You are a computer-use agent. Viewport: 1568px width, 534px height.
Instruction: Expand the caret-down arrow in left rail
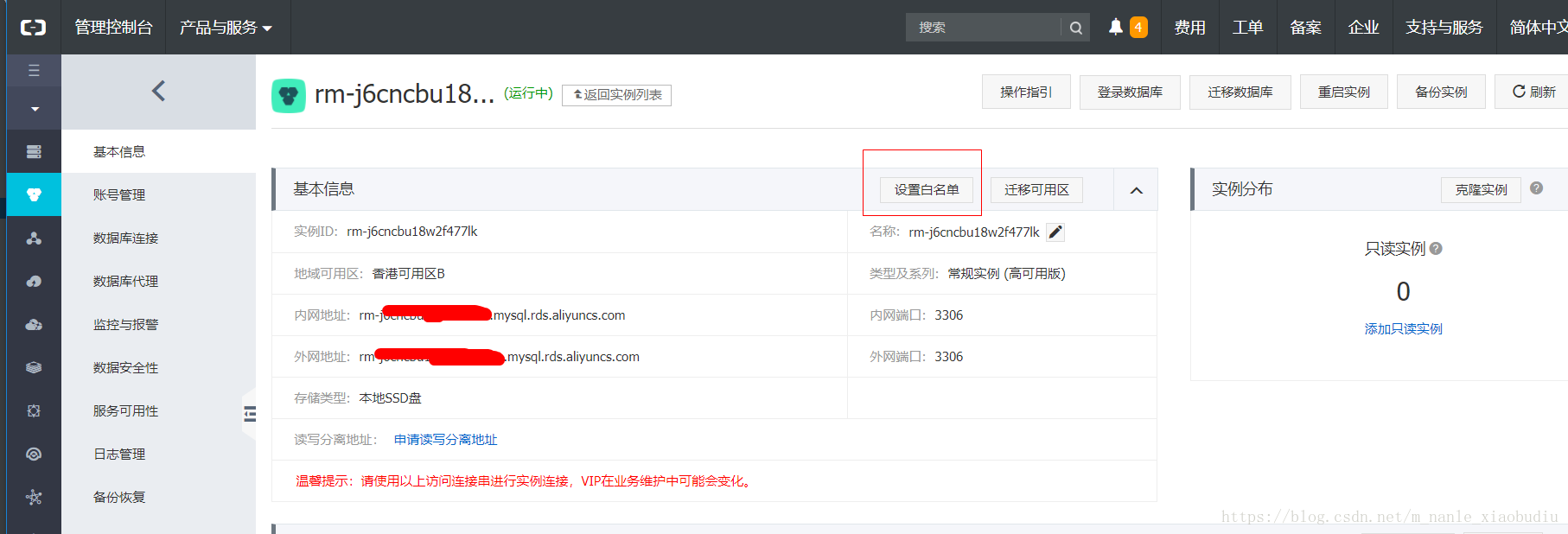click(x=35, y=109)
